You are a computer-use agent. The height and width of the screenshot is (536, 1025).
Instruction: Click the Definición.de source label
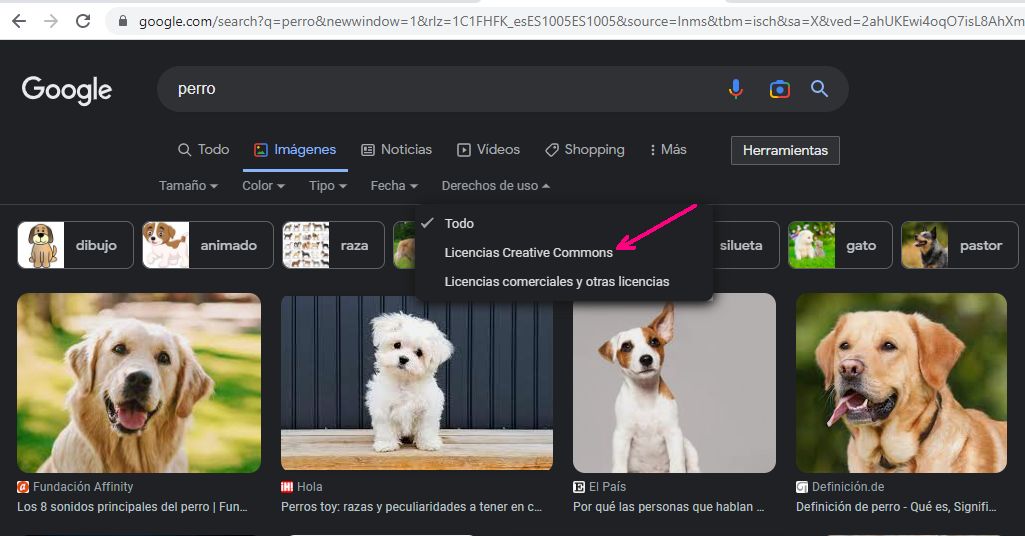pos(840,487)
